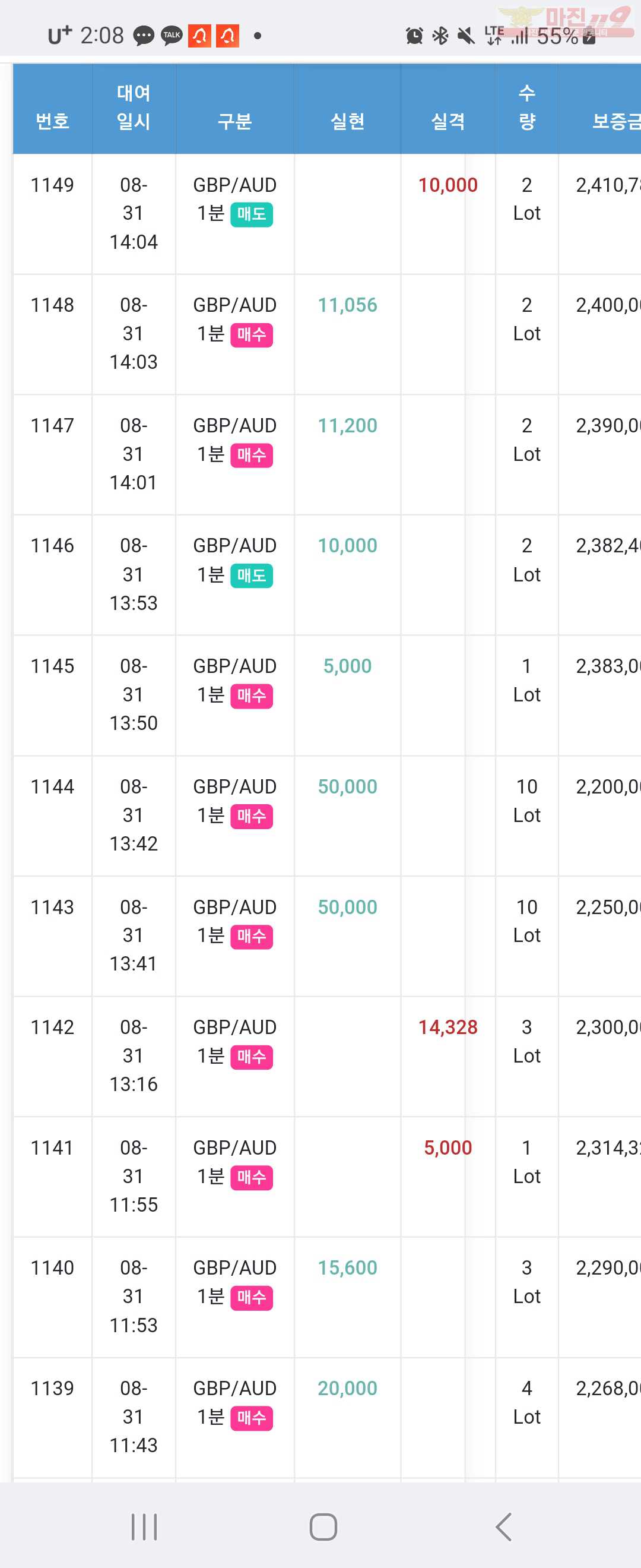Tap the alarm clock status icon
This screenshot has width=641, height=1568.
(414, 36)
